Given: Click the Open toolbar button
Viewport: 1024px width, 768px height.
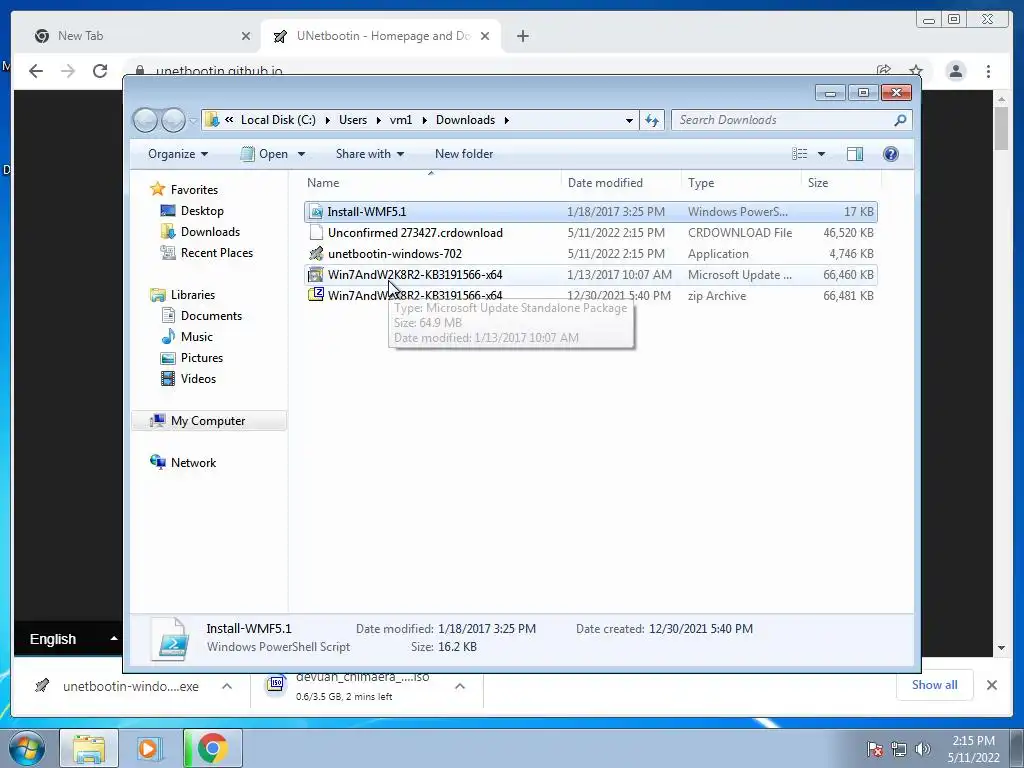Looking at the screenshot, I should click(x=265, y=154).
